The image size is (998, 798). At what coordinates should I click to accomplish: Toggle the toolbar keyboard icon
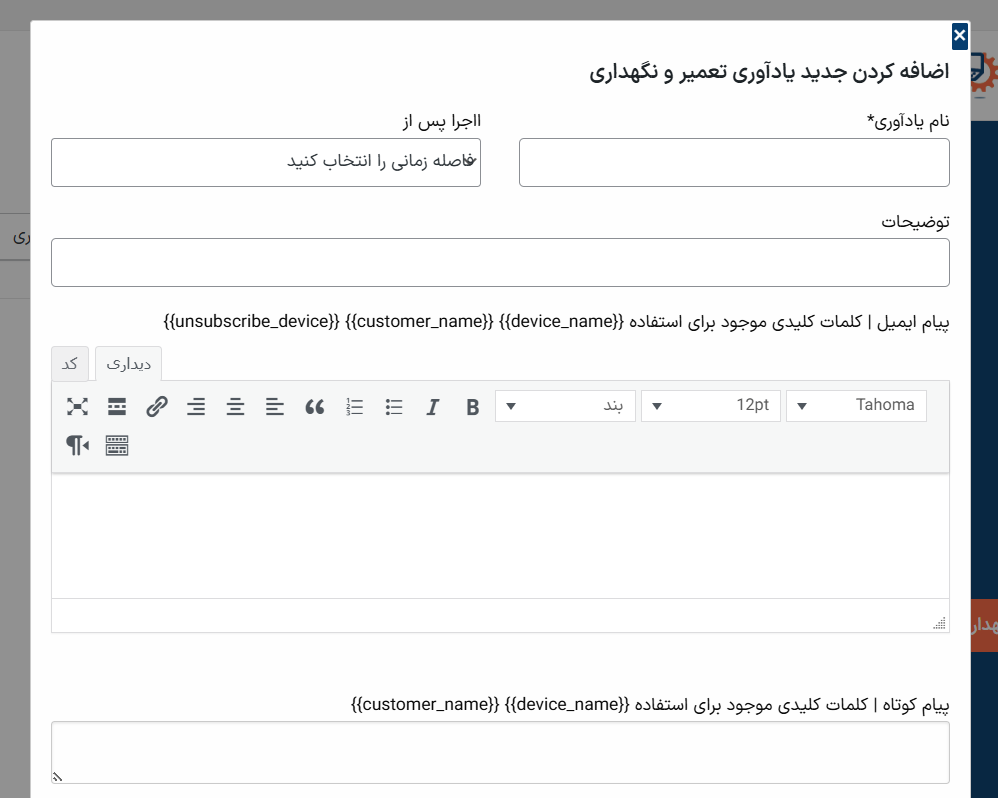116,445
